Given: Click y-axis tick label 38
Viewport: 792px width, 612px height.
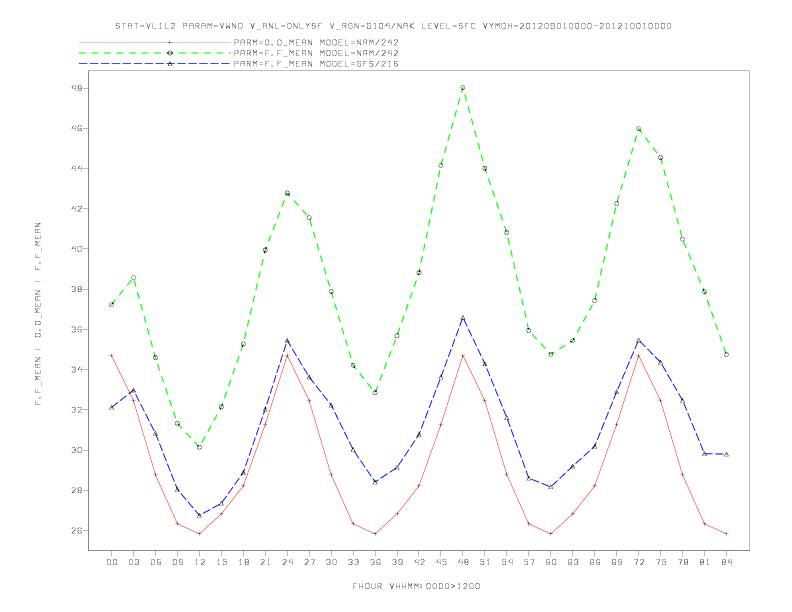Looking at the screenshot, I should pos(78,289).
